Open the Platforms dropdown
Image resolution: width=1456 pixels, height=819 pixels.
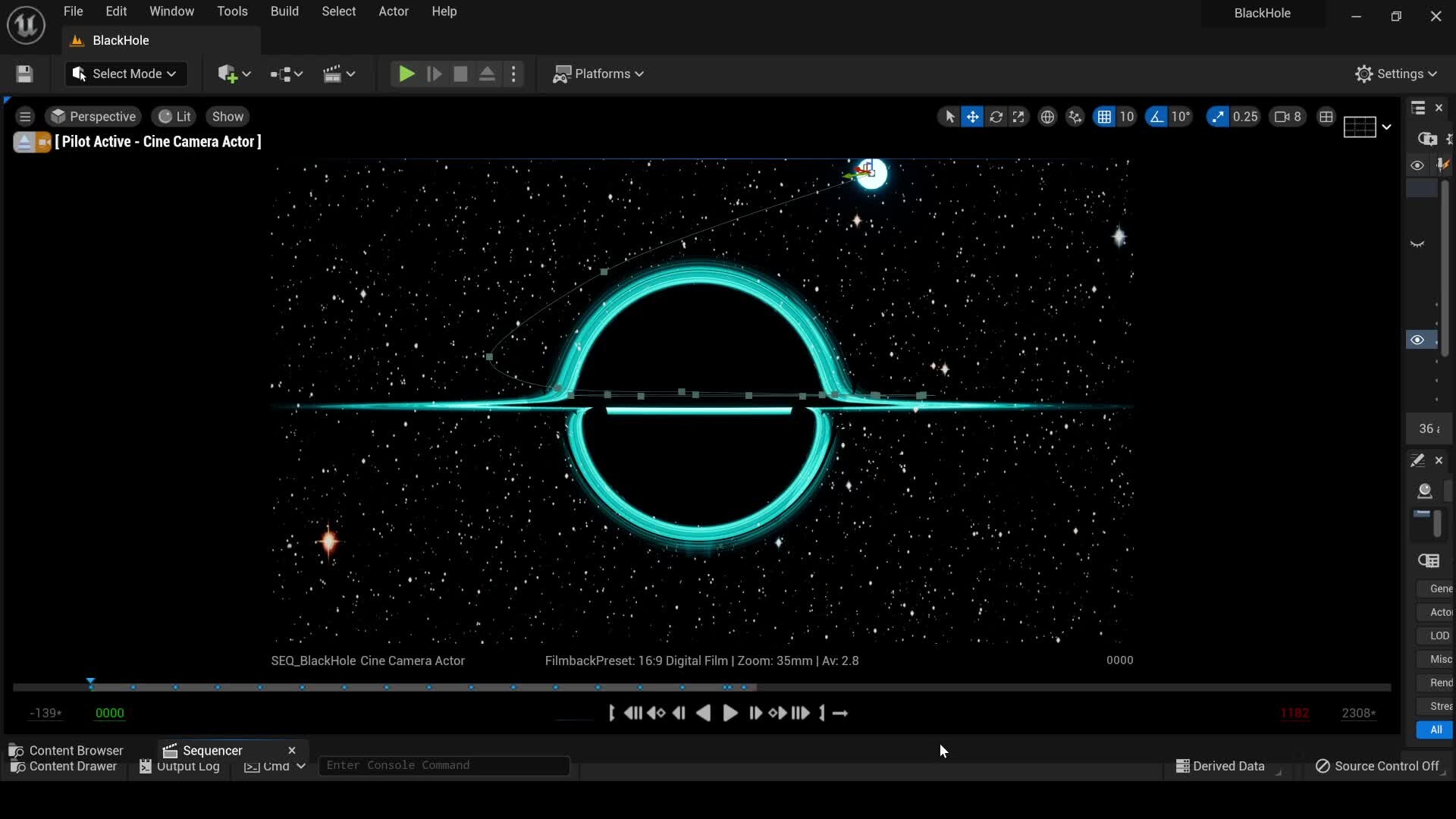point(599,74)
